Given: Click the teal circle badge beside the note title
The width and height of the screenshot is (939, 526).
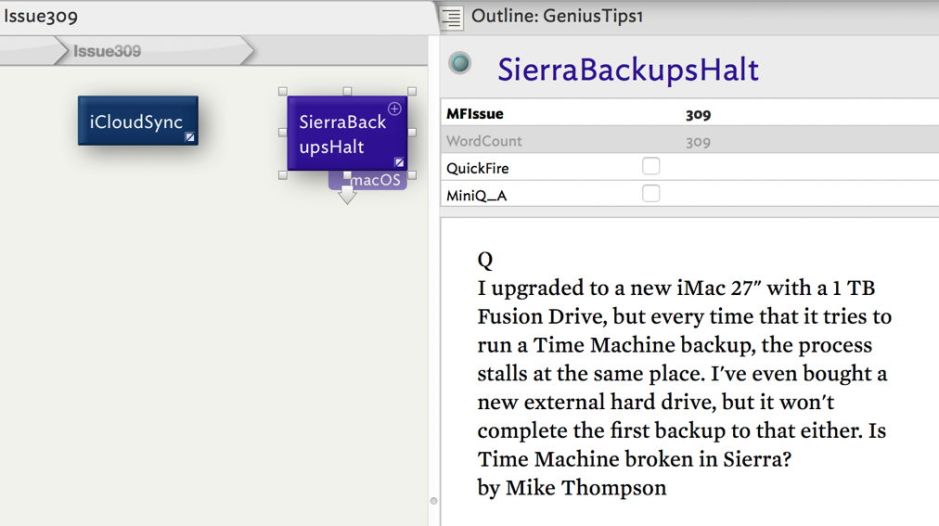Looking at the screenshot, I should pyautogui.click(x=460, y=65).
